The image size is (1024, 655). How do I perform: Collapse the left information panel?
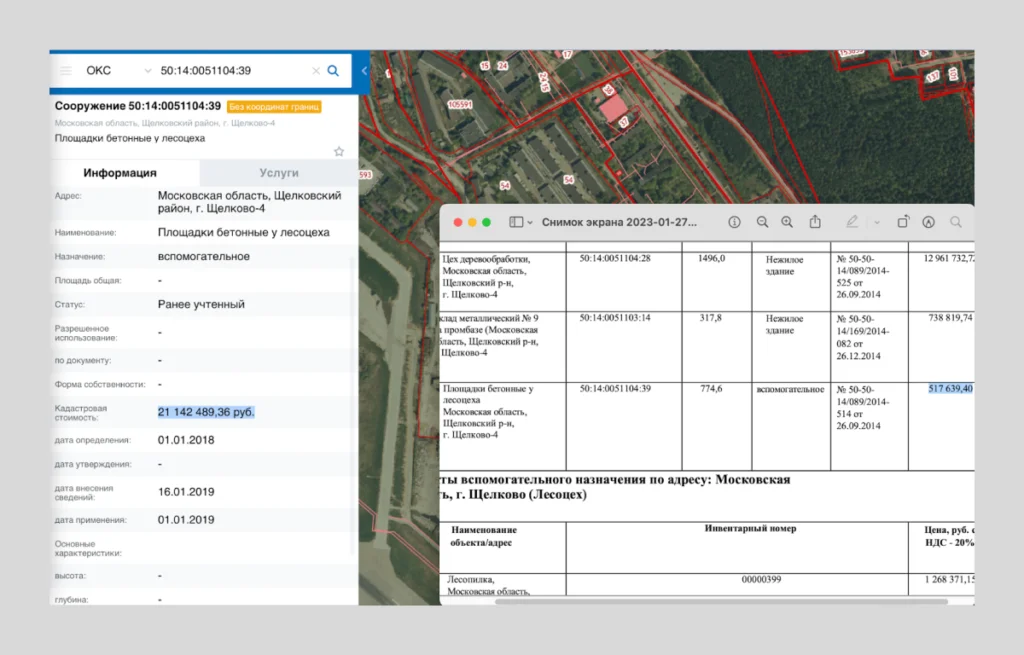pos(364,71)
